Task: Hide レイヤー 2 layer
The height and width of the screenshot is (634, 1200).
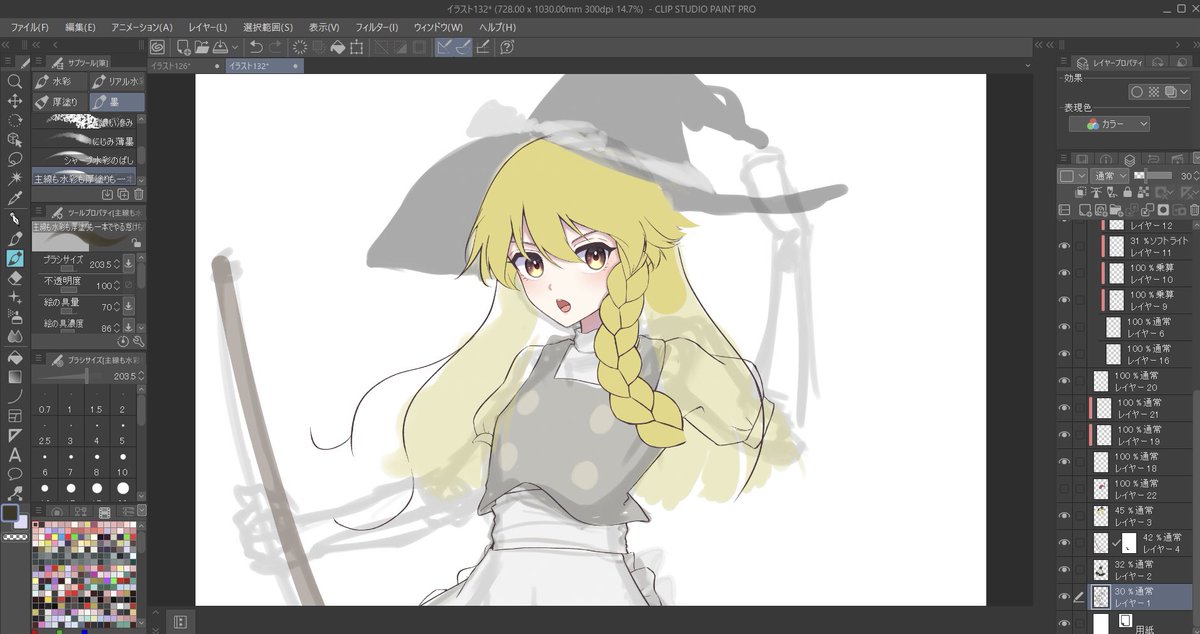Action: [x=1064, y=570]
